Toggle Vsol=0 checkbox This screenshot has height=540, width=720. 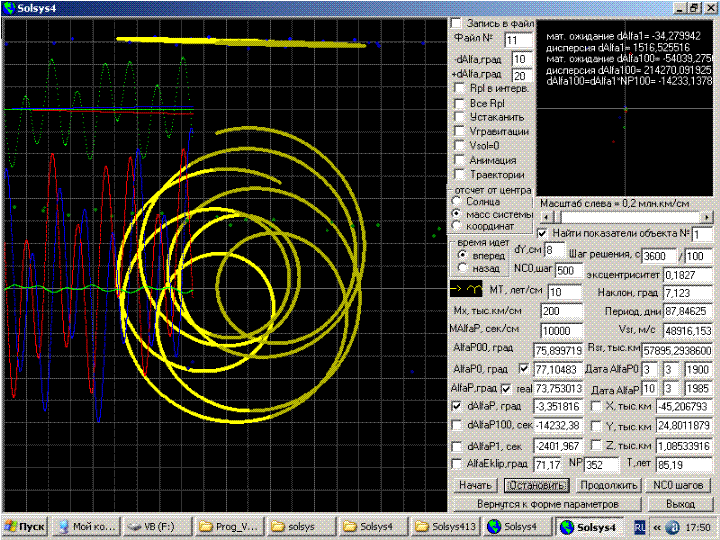click(x=459, y=145)
